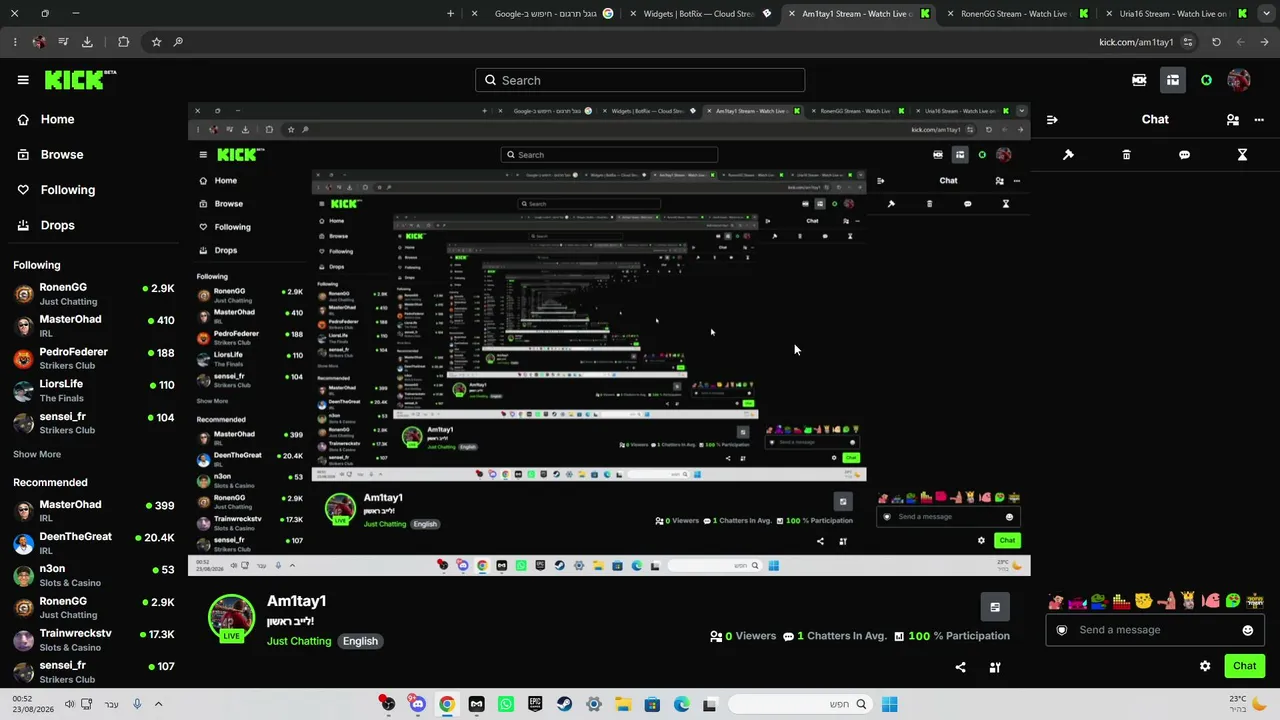1280x720 pixels.
Task: Bookmark this page with the star icon
Action: coord(157,42)
